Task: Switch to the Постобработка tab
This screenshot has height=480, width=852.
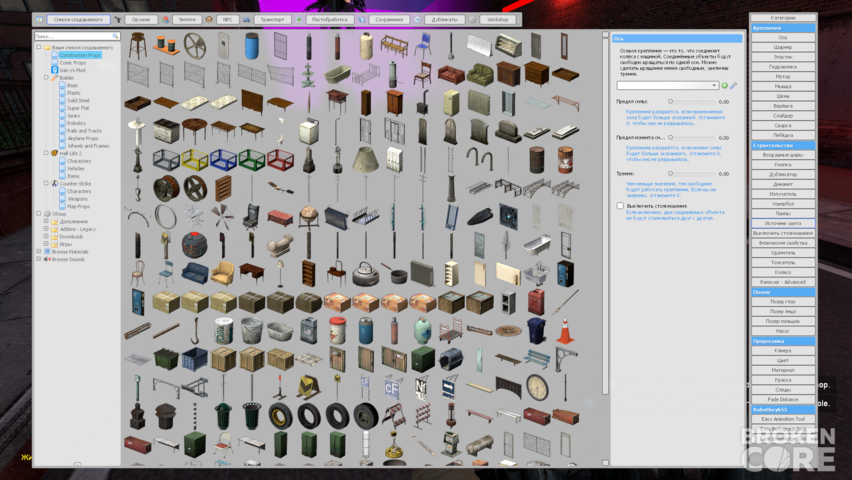Action: pos(329,20)
